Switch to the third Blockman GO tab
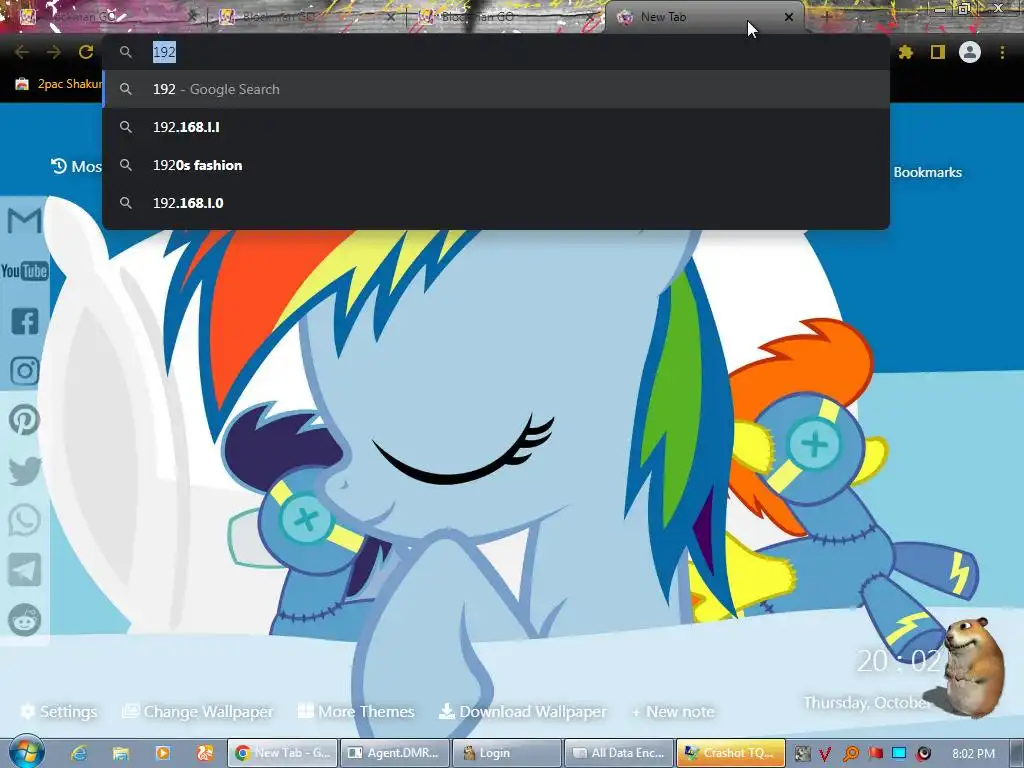Image resolution: width=1024 pixels, height=768 pixels. [x=504, y=17]
